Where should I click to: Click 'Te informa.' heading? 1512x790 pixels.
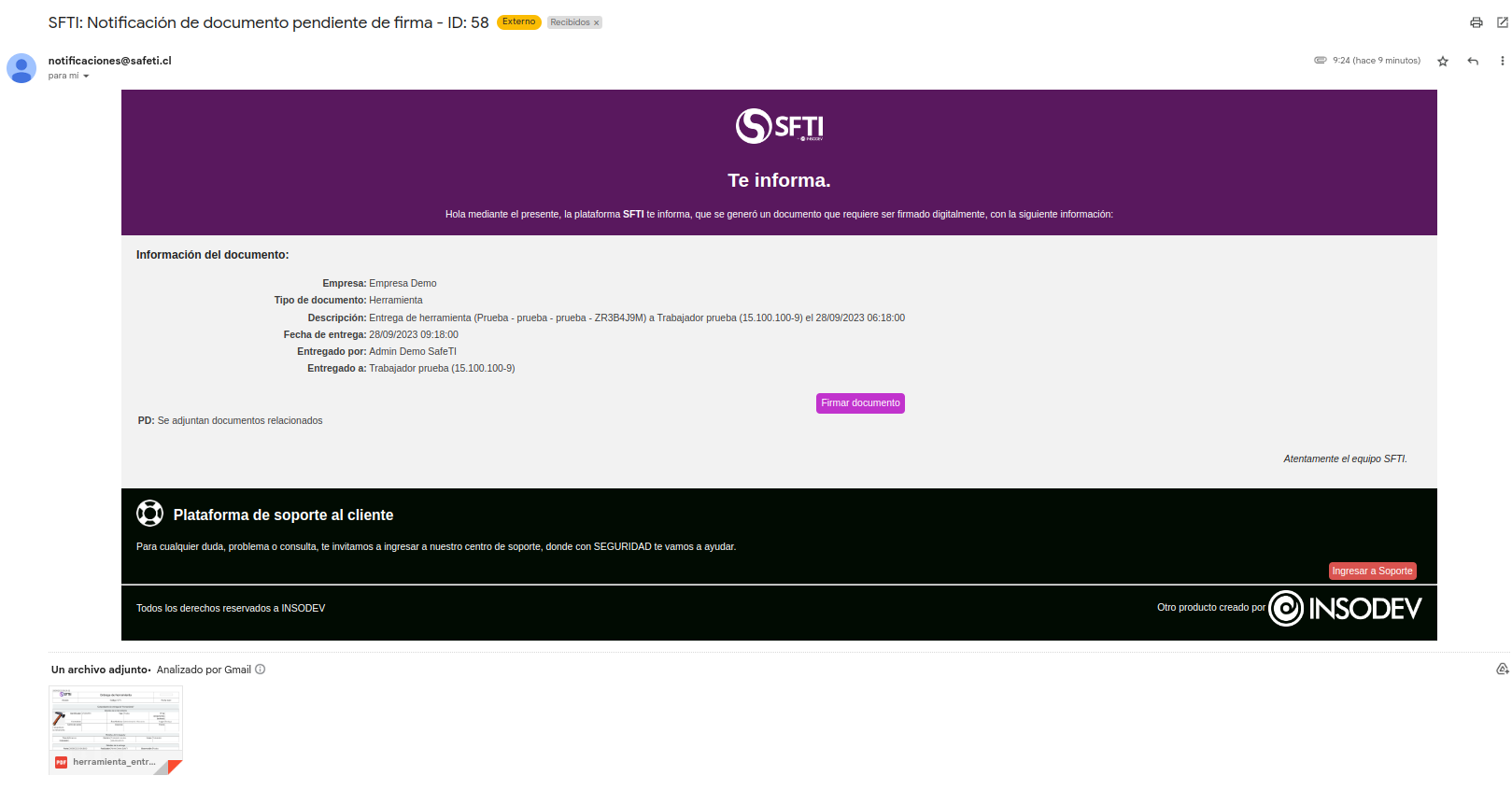779,180
